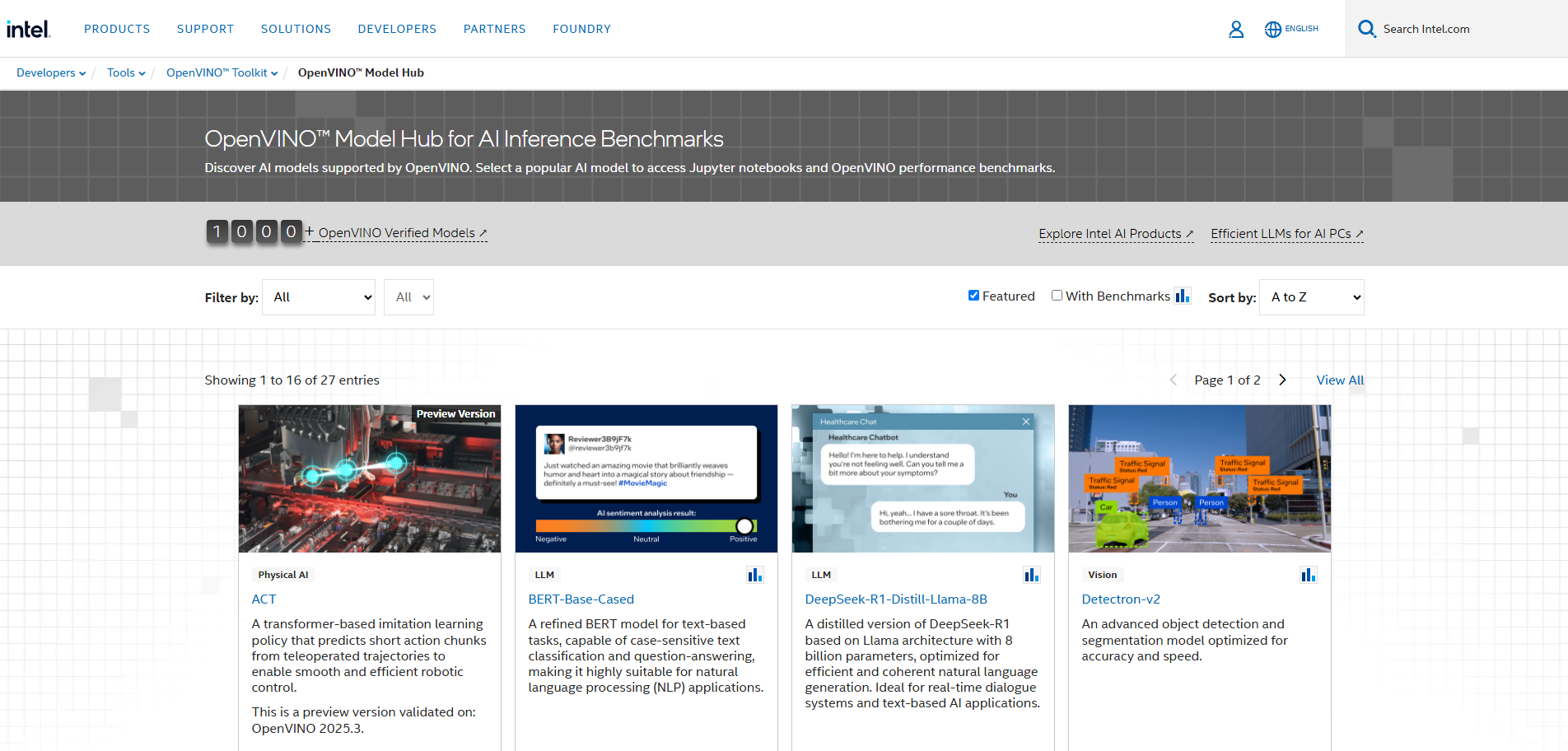Viewport: 1568px width, 751px height.
Task: Close the Healthcare Chat window in thumbnail
Action: point(1026,422)
